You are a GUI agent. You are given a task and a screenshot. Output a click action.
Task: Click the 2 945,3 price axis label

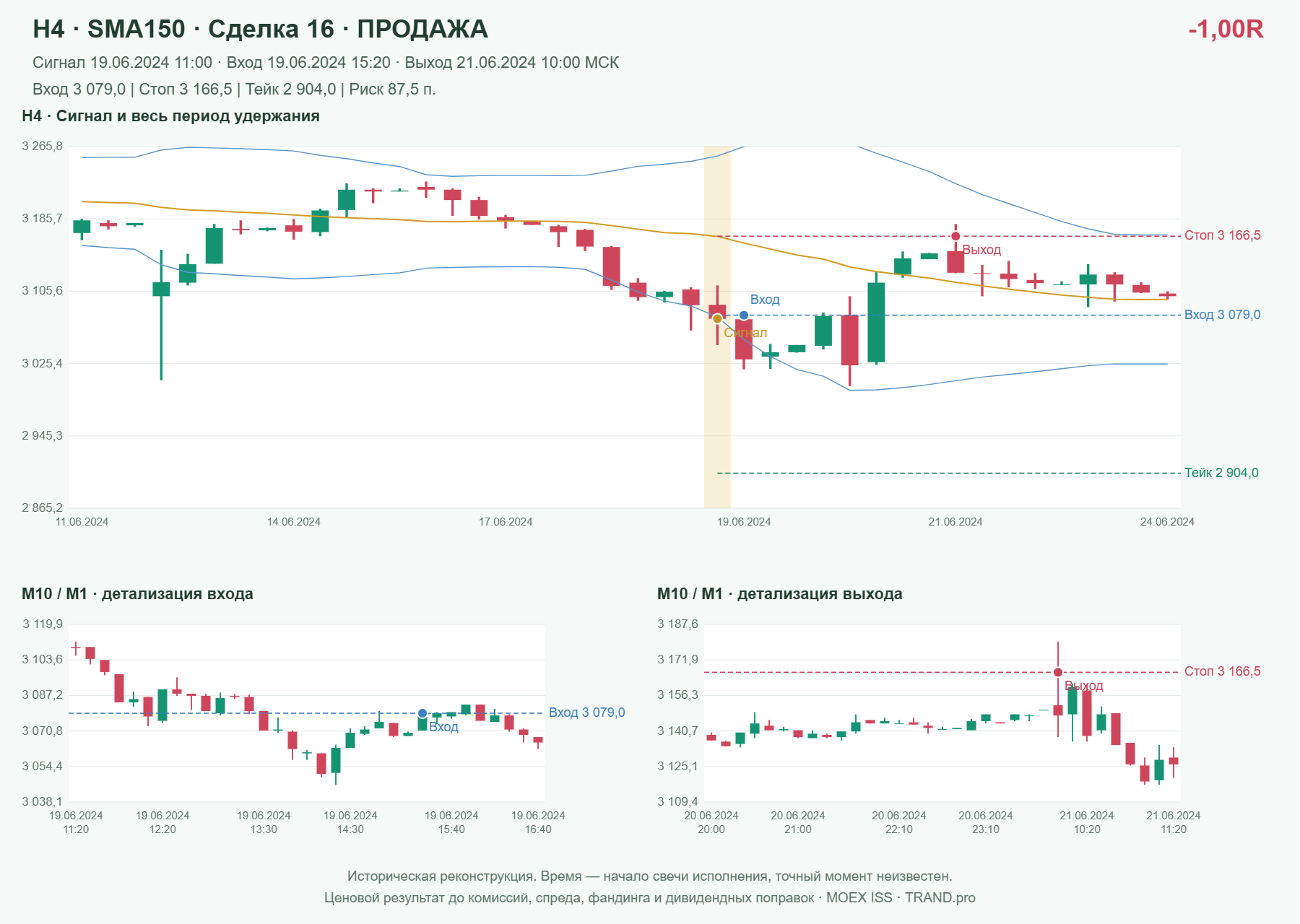pos(43,435)
